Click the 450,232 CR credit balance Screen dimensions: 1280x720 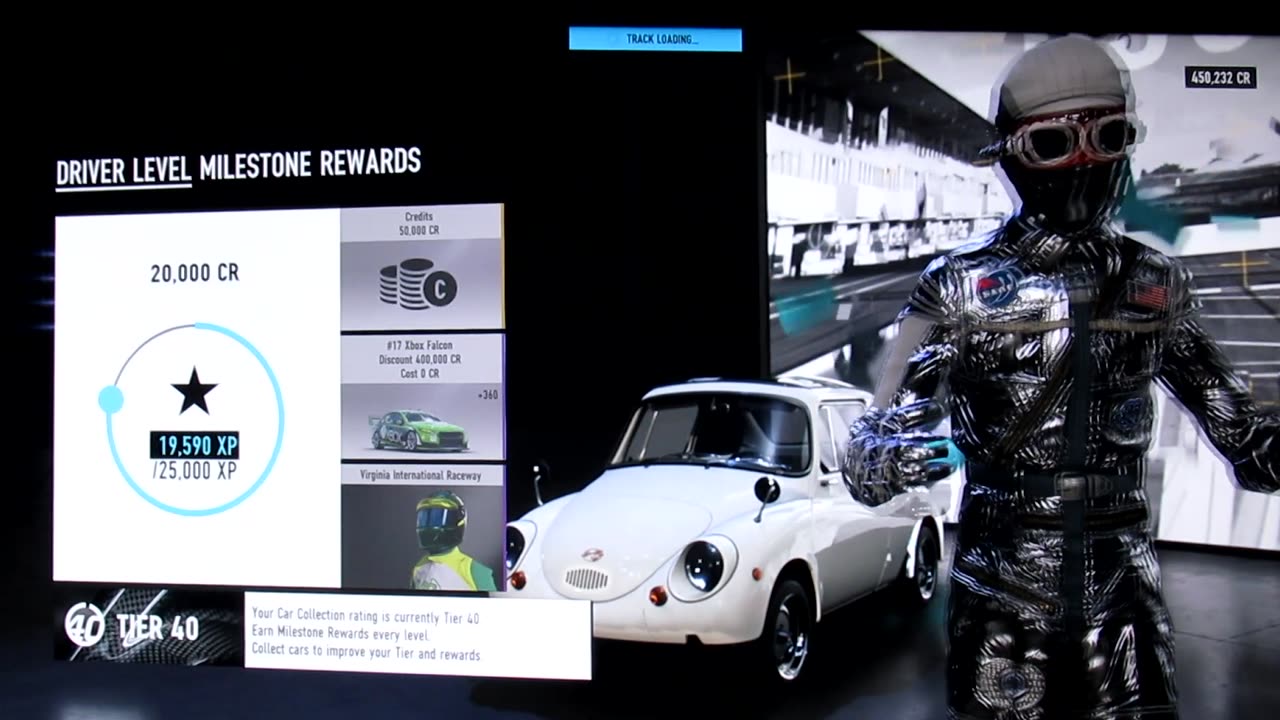(x=1220, y=77)
